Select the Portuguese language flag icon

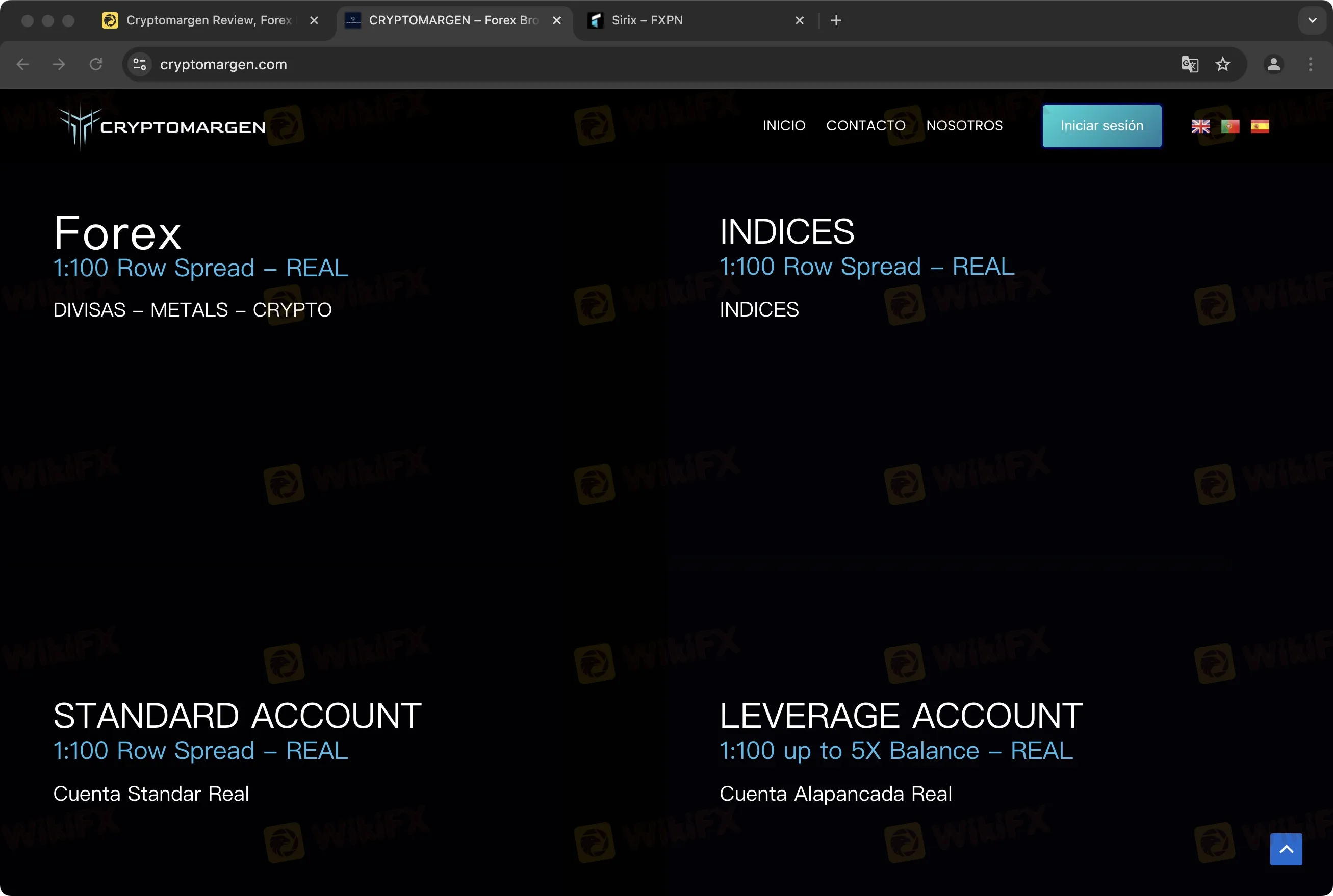[1229, 126]
